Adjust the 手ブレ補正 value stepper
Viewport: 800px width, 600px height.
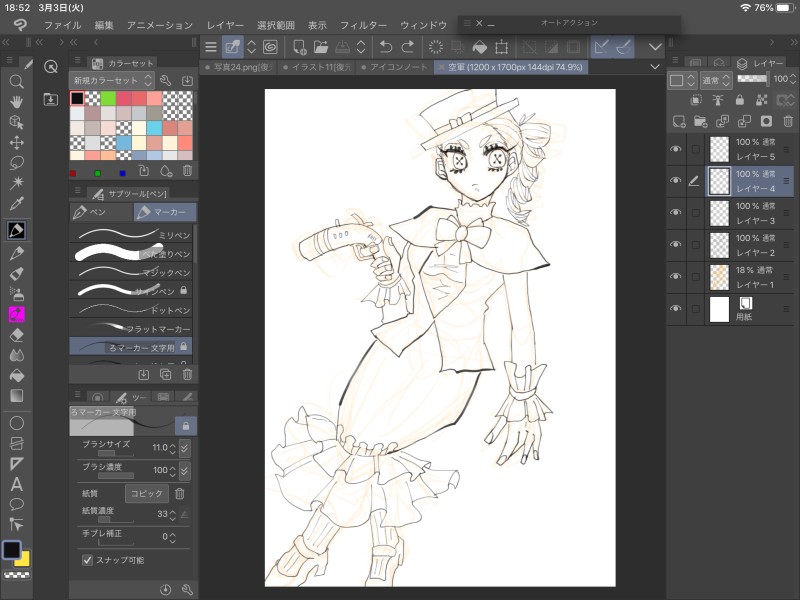click(172, 537)
